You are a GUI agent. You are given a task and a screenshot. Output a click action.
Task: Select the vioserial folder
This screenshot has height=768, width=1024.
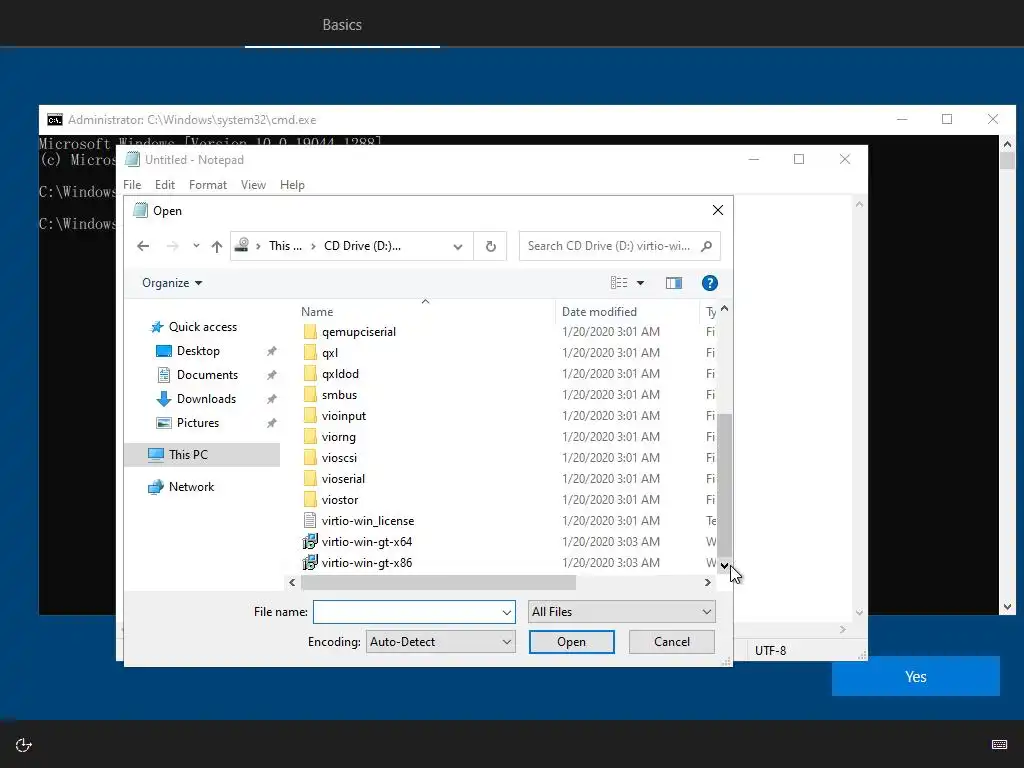tap(343, 479)
